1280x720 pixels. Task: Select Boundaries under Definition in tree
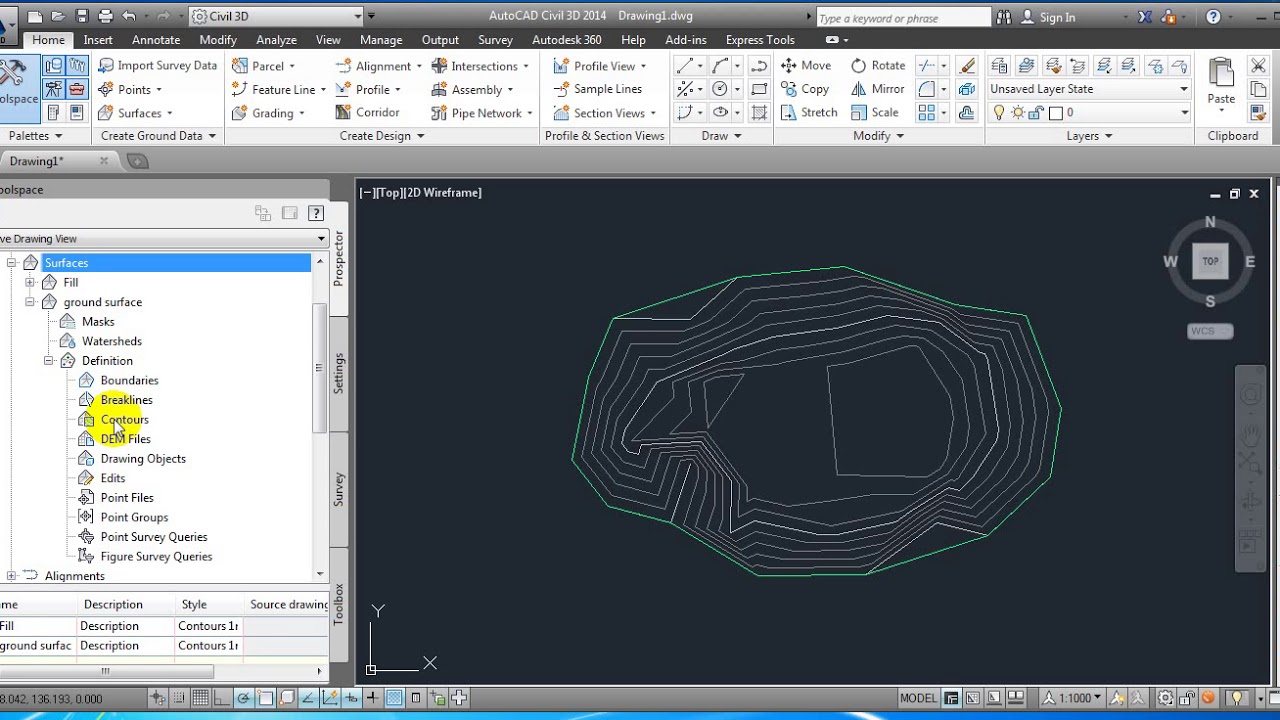point(129,380)
